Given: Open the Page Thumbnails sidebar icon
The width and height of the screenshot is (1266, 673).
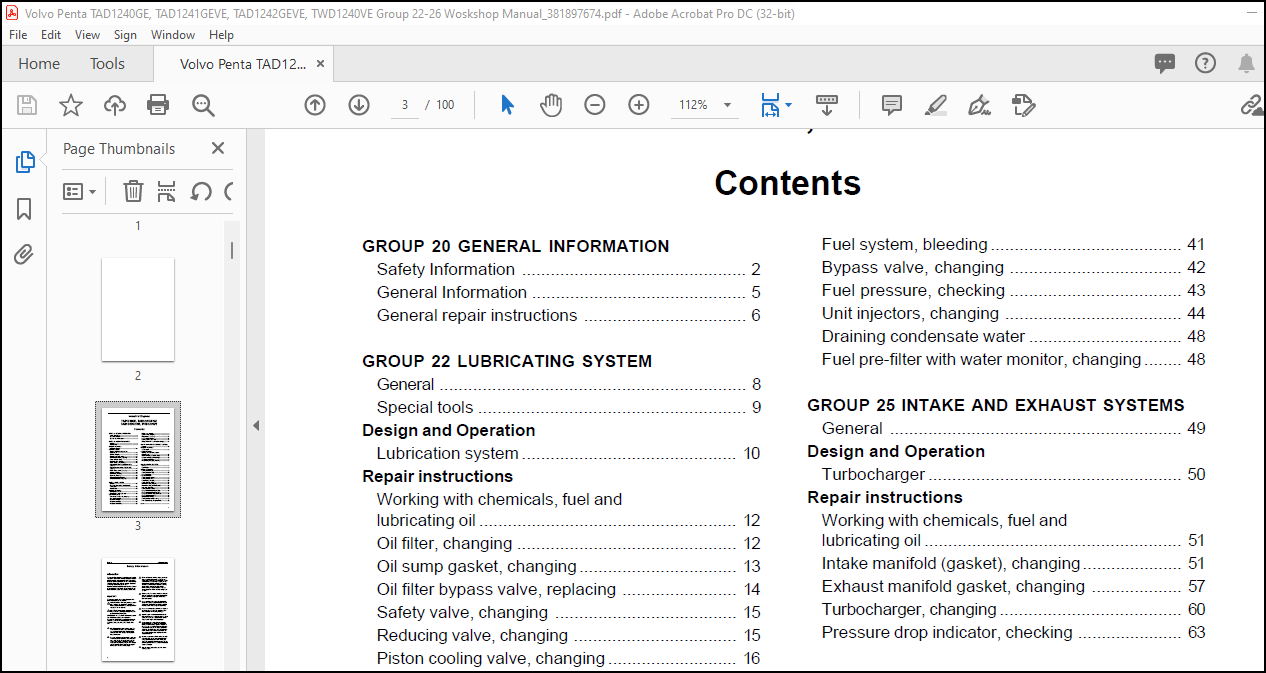Looking at the screenshot, I should pyautogui.click(x=25, y=162).
